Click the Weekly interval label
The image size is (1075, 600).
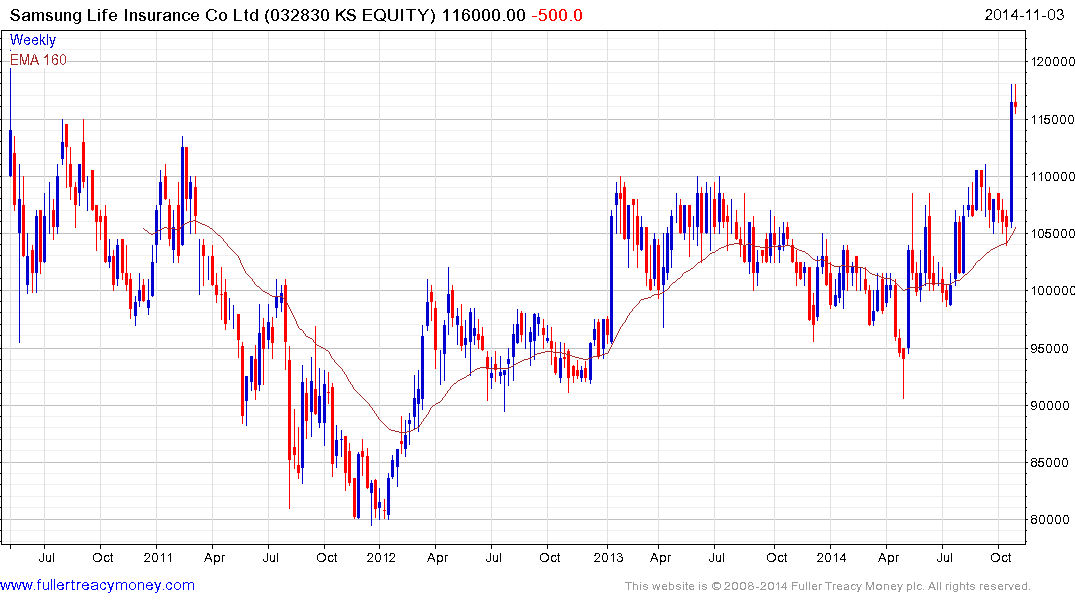(x=33, y=40)
